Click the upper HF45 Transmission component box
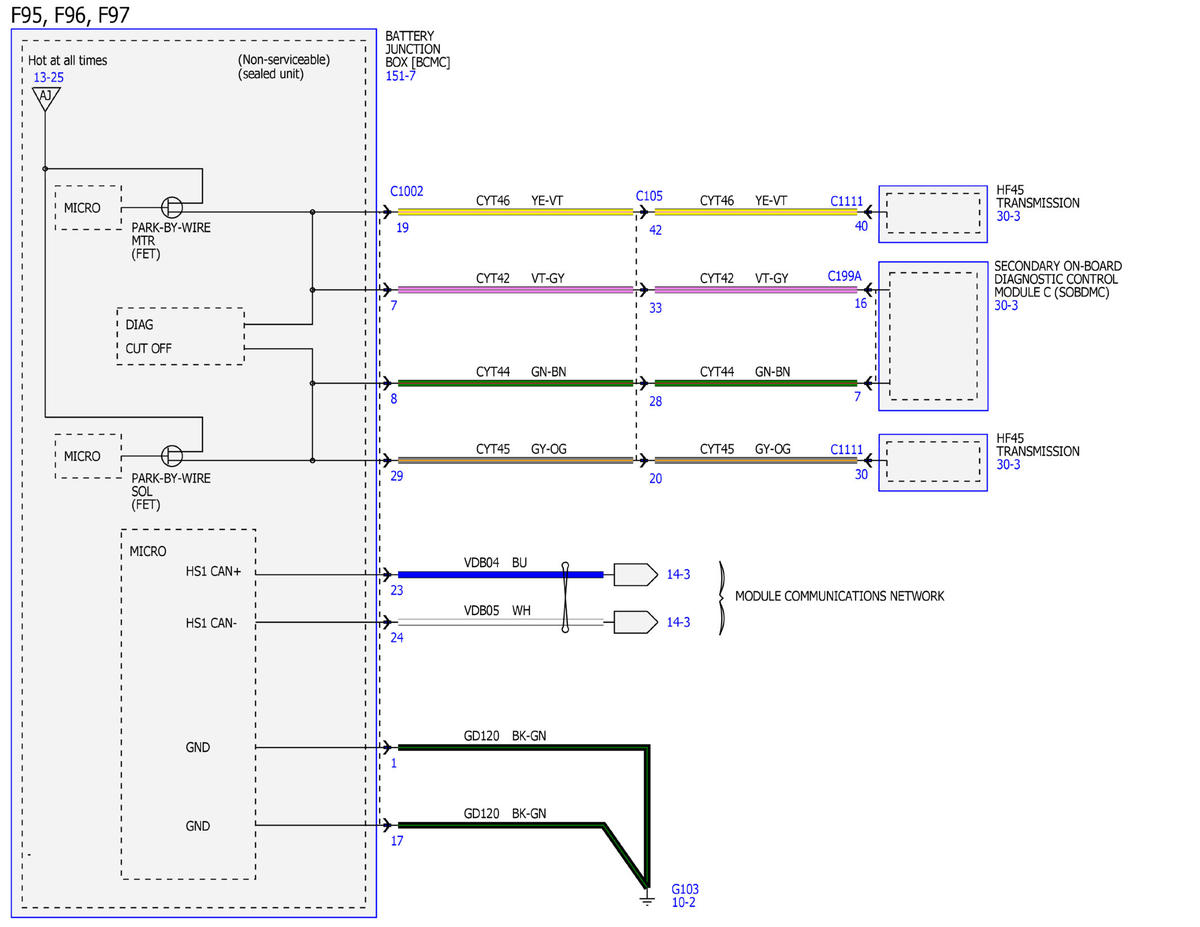Viewport: 1200px width, 927px height. [x=933, y=214]
